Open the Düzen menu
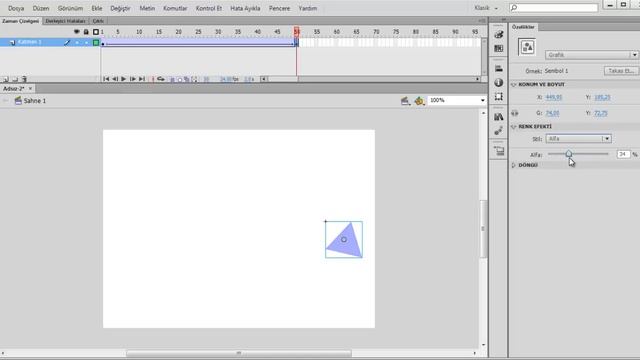 (41, 8)
